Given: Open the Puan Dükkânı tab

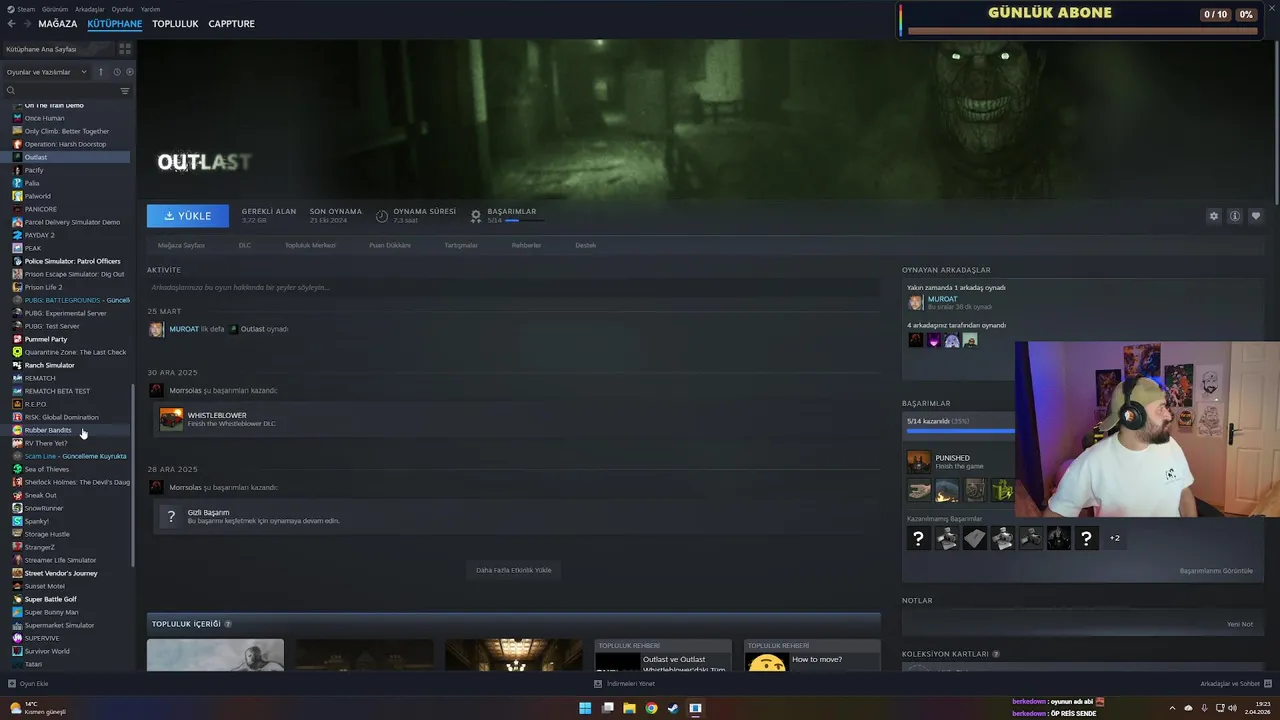Looking at the screenshot, I should tap(390, 245).
